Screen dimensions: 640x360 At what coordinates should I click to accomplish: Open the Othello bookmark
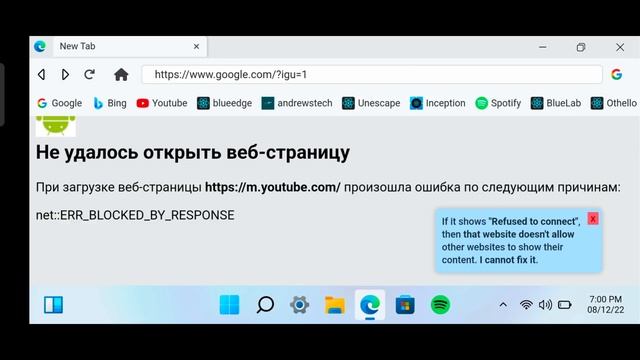pyautogui.click(x=614, y=103)
